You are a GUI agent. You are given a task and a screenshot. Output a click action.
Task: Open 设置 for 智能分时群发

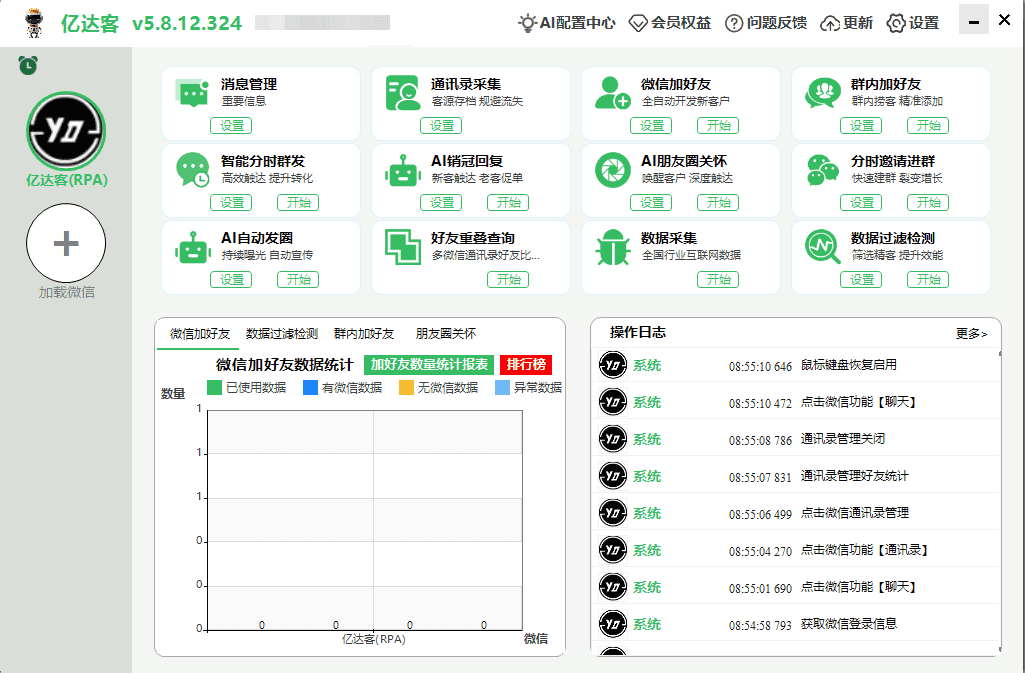point(231,203)
